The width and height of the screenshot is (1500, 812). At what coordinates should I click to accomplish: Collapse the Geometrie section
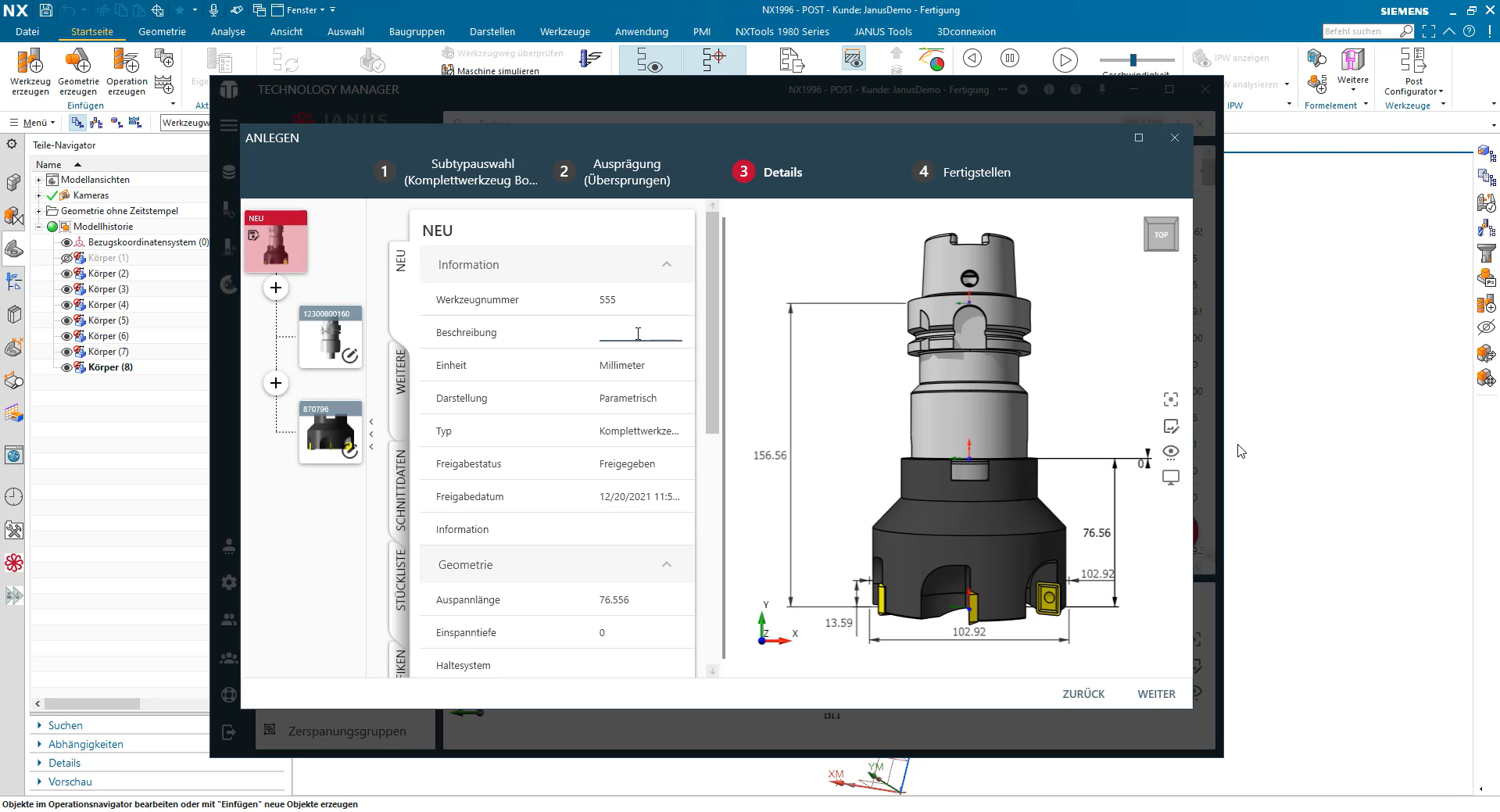click(667, 565)
